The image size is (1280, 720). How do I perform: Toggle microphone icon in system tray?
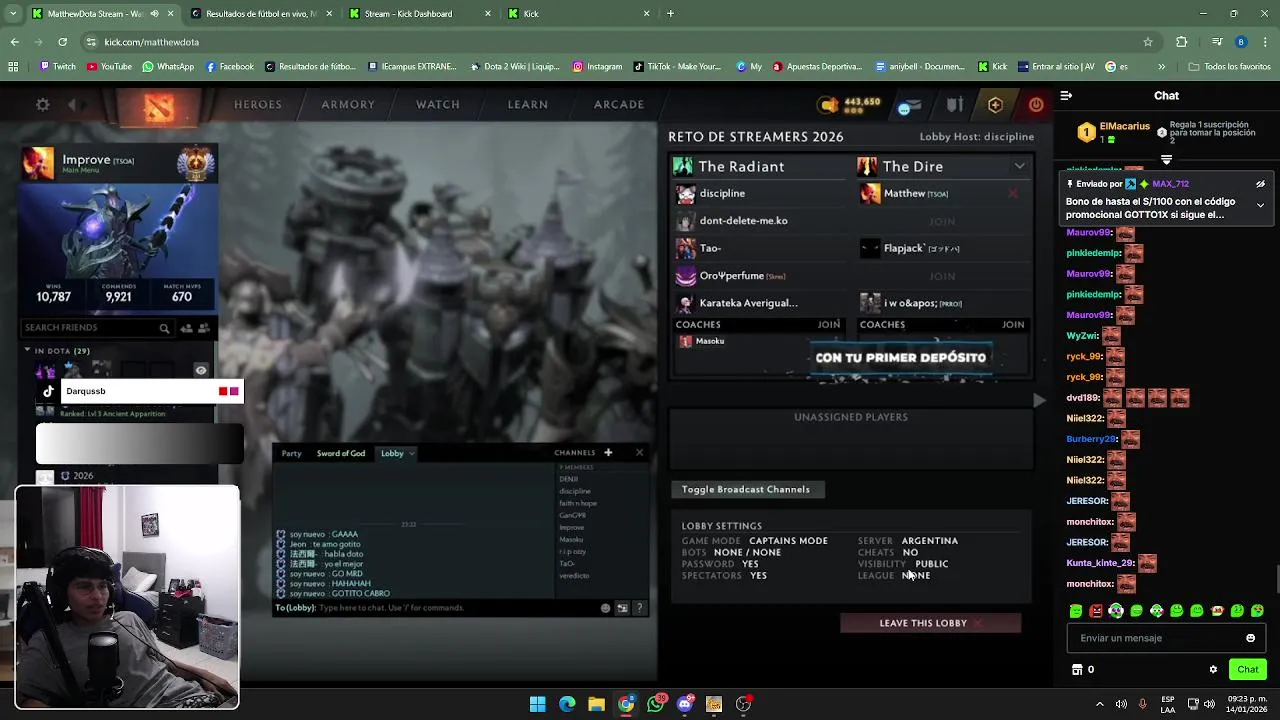(1142, 704)
